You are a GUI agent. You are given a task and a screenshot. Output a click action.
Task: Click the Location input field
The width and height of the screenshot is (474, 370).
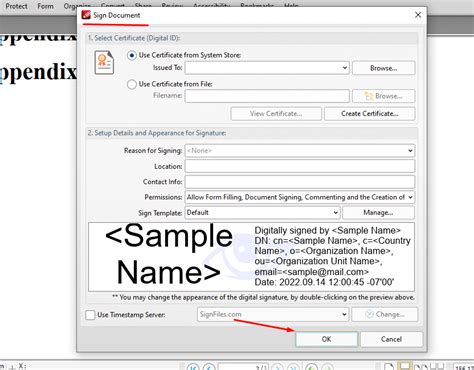point(300,166)
